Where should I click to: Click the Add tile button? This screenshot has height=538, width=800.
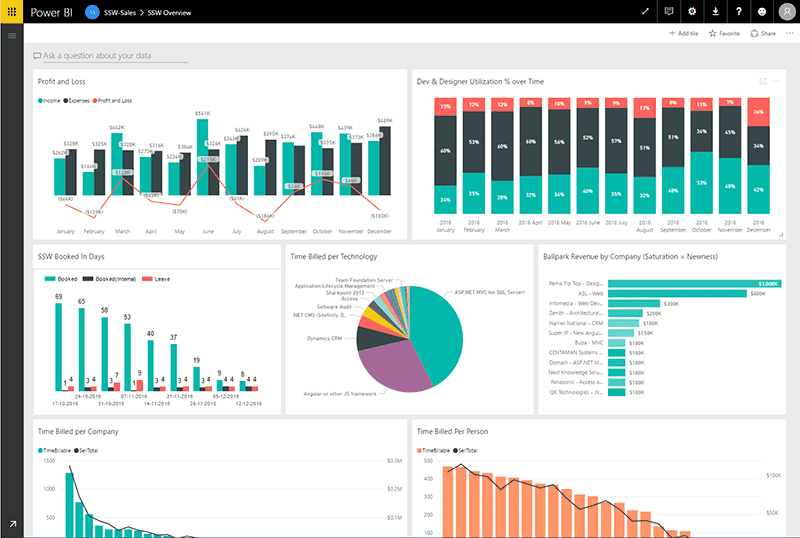[x=684, y=34]
